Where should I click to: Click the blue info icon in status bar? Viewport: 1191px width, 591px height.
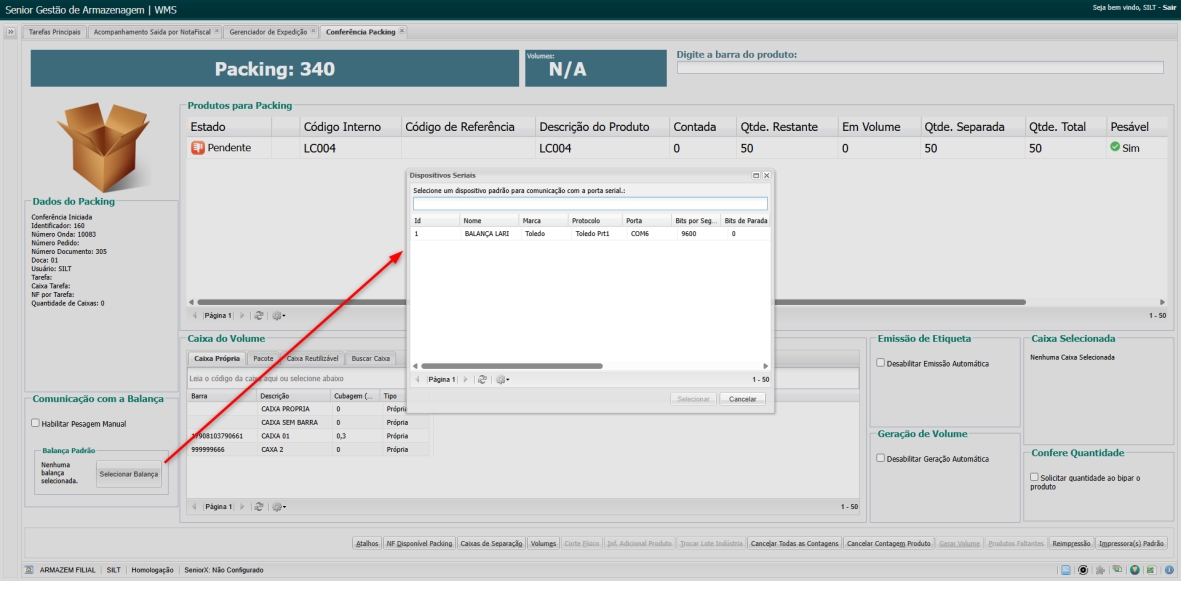[1169, 570]
